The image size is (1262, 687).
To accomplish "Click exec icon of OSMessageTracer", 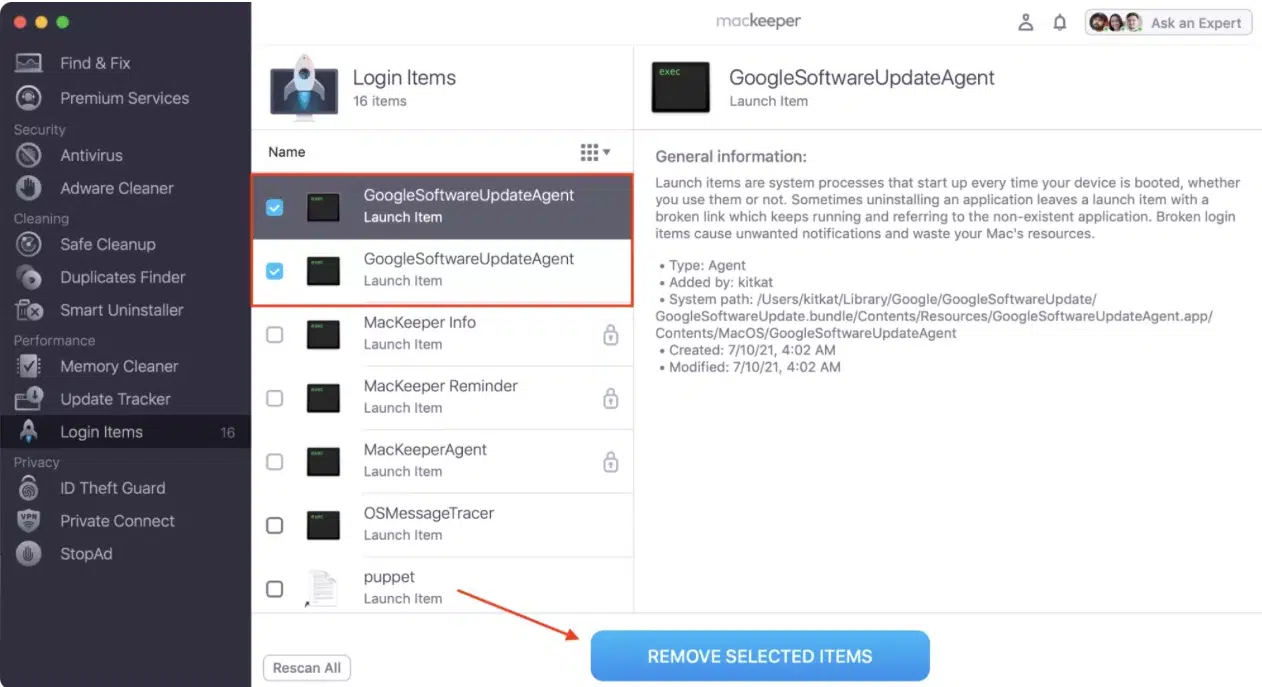I will click(x=323, y=525).
